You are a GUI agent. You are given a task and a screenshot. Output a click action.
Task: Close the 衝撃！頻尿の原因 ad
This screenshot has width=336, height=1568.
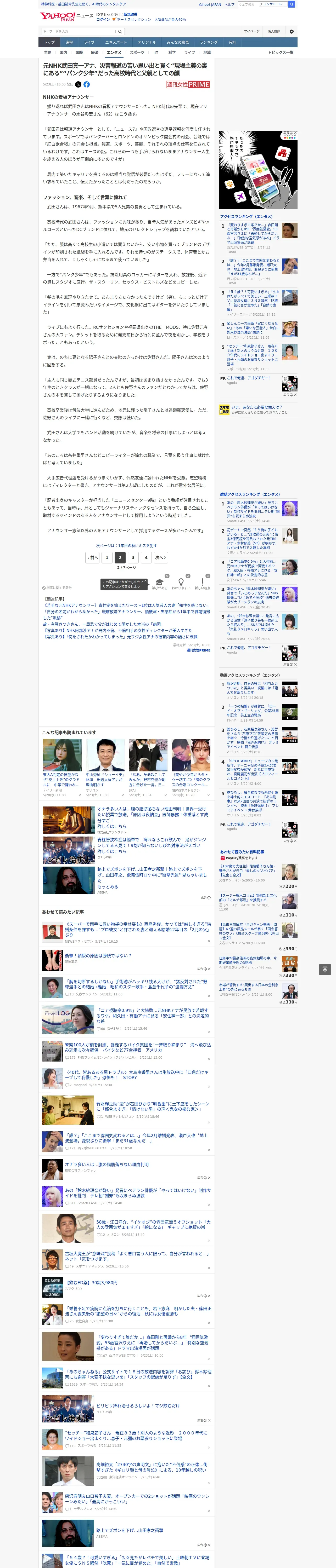click(x=209, y=969)
